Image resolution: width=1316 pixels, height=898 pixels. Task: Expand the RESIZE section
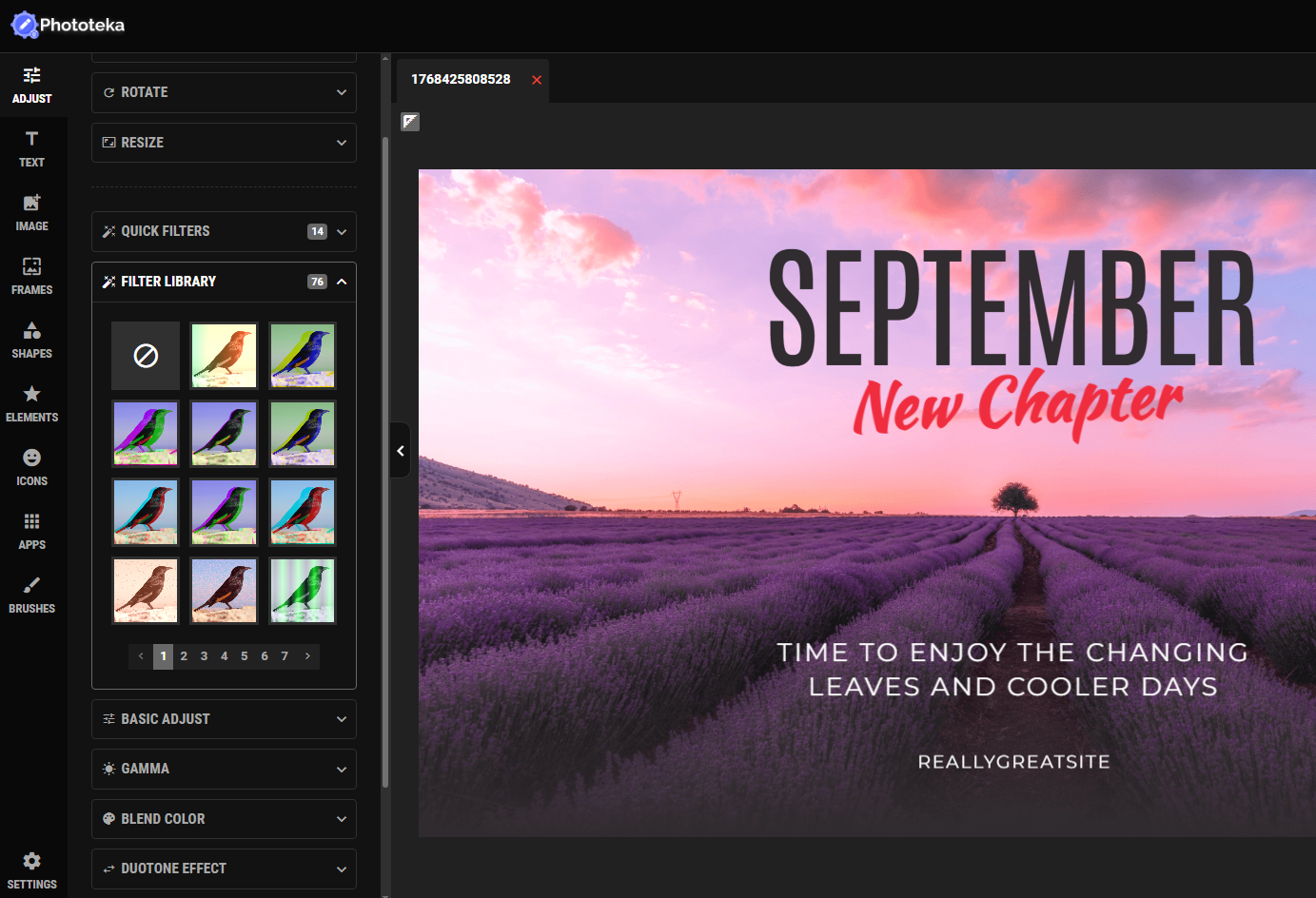[223, 143]
